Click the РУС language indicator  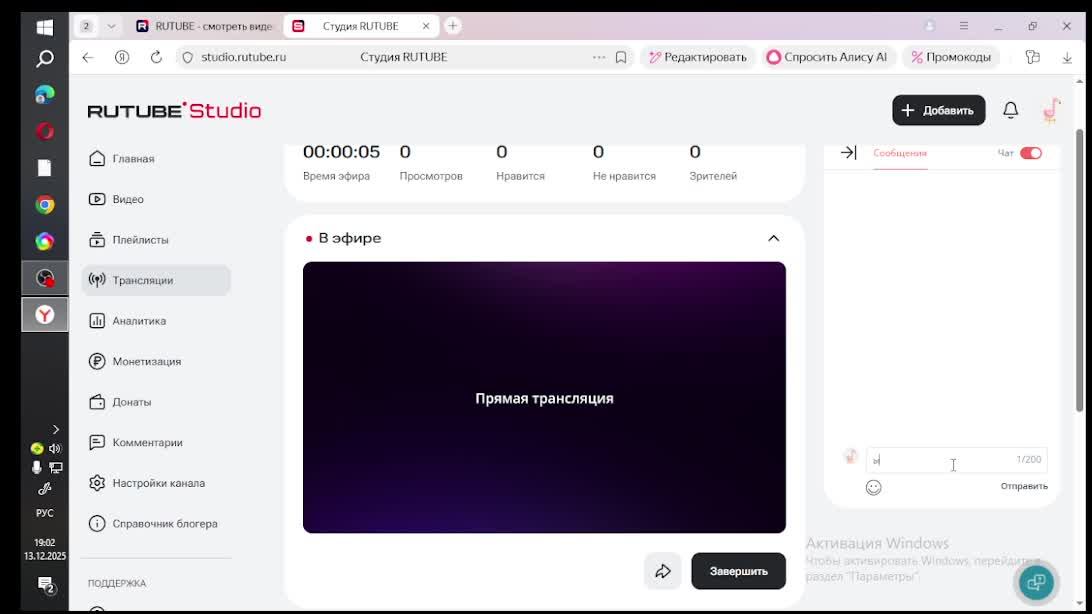pyautogui.click(x=45, y=513)
